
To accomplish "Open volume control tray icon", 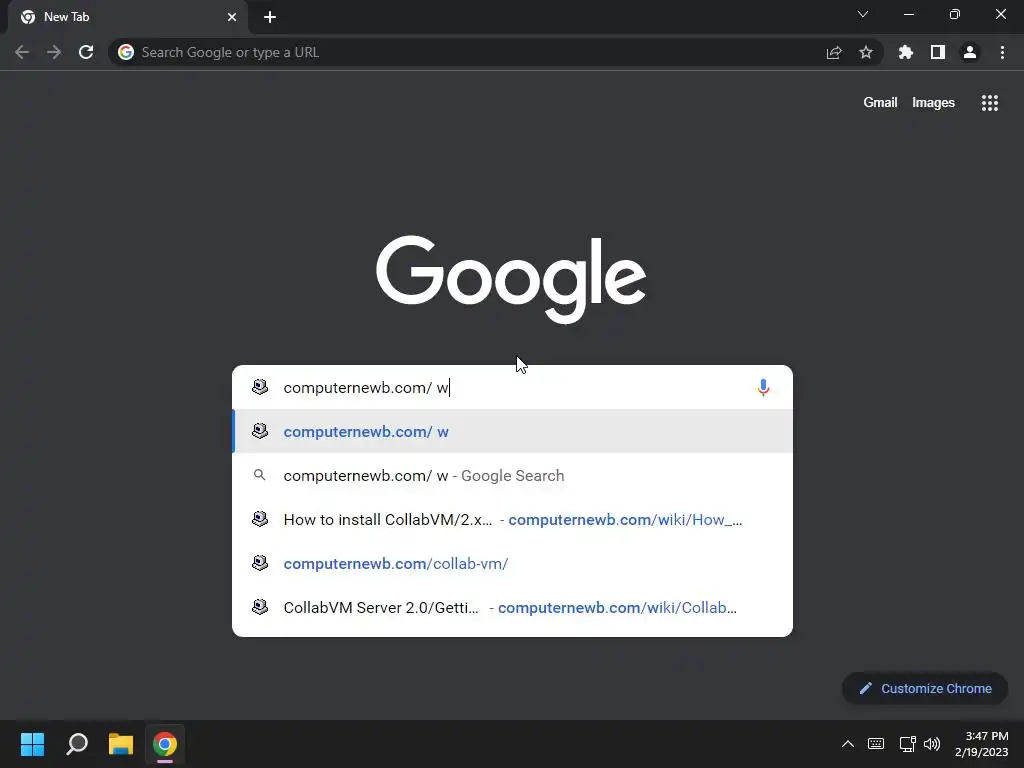I will (x=932, y=744).
